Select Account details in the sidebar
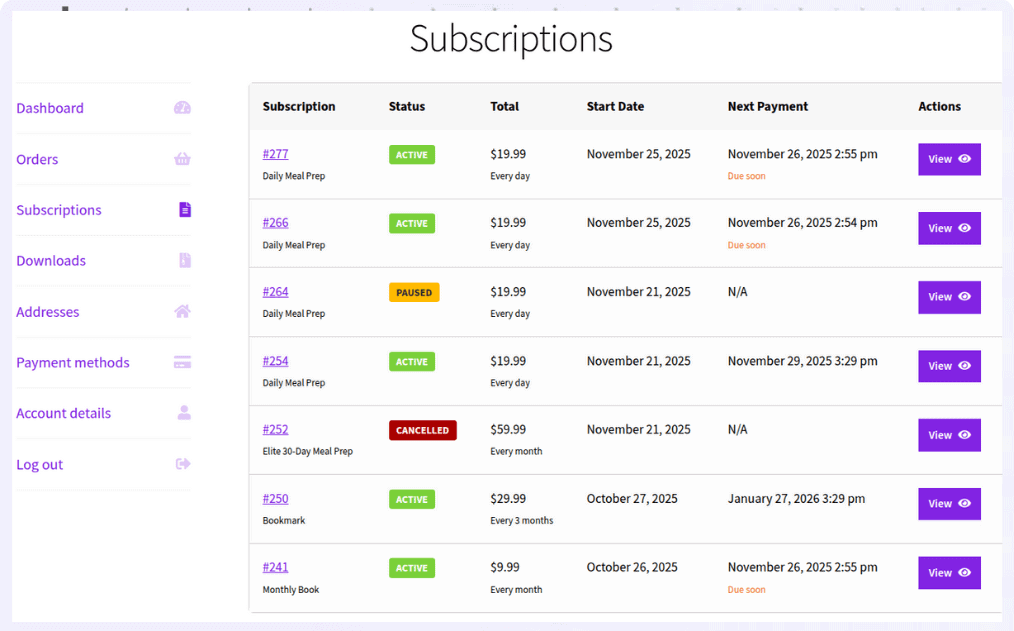This screenshot has width=1014, height=631. pyautogui.click(x=63, y=413)
